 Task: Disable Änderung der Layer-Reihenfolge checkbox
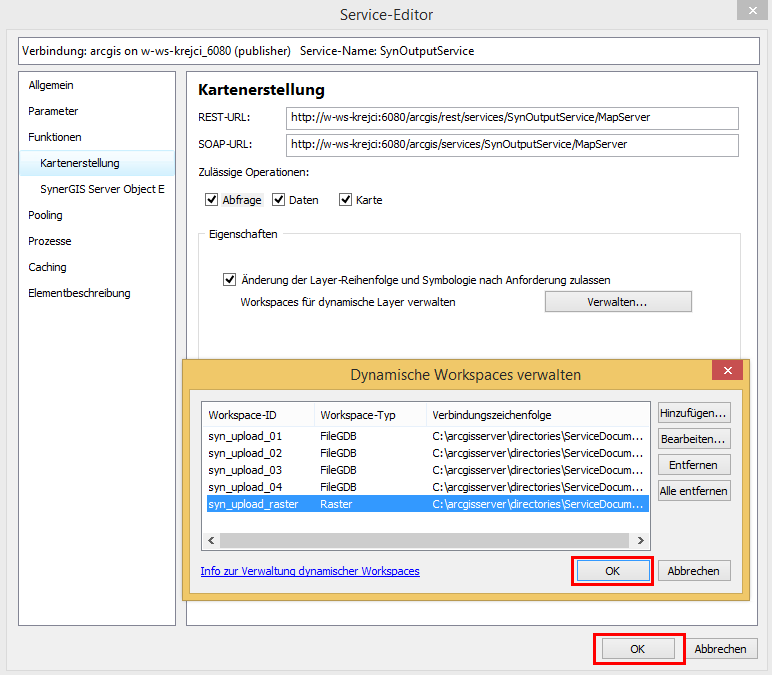point(231,280)
